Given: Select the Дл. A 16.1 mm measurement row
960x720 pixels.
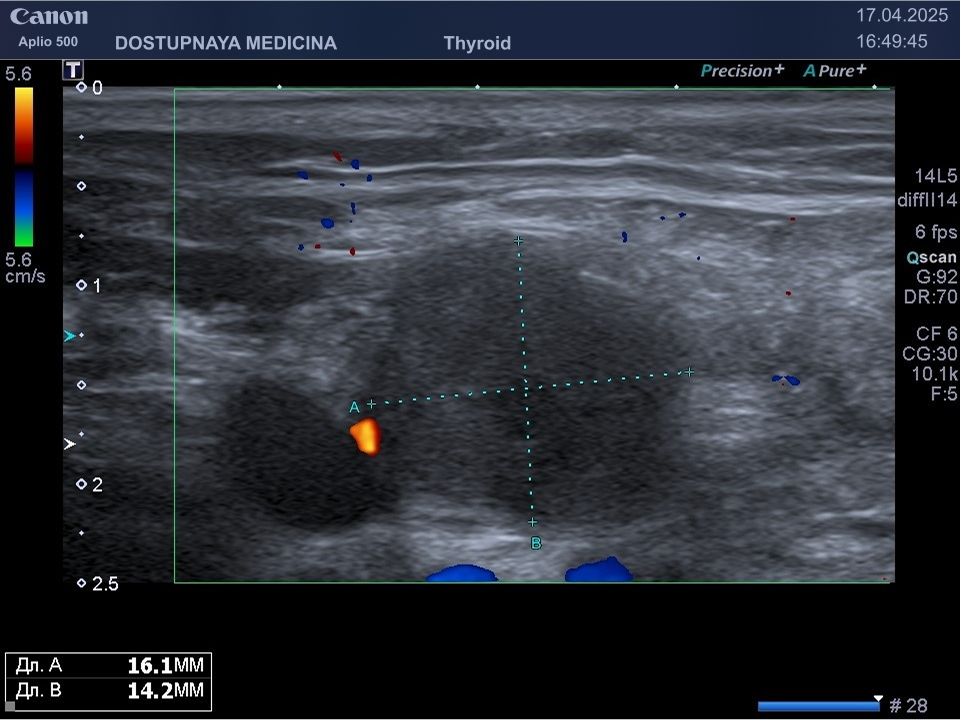Looking at the screenshot, I should pyautogui.click(x=109, y=666).
